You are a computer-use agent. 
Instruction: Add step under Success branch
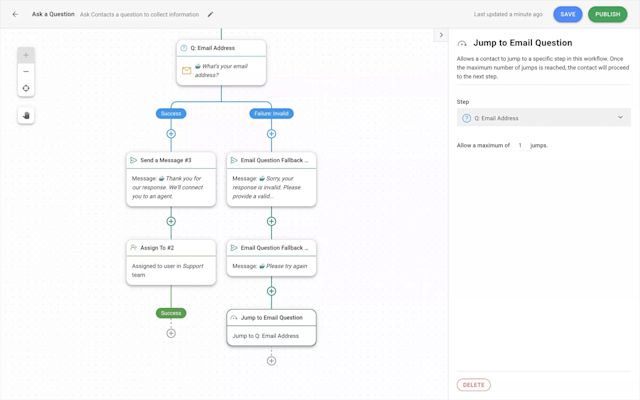(x=171, y=133)
